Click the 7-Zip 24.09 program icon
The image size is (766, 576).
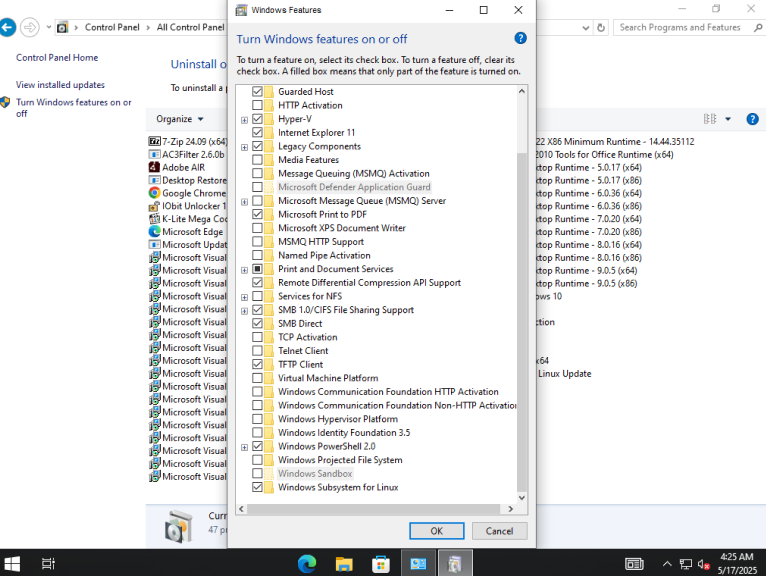click(154, 141)
